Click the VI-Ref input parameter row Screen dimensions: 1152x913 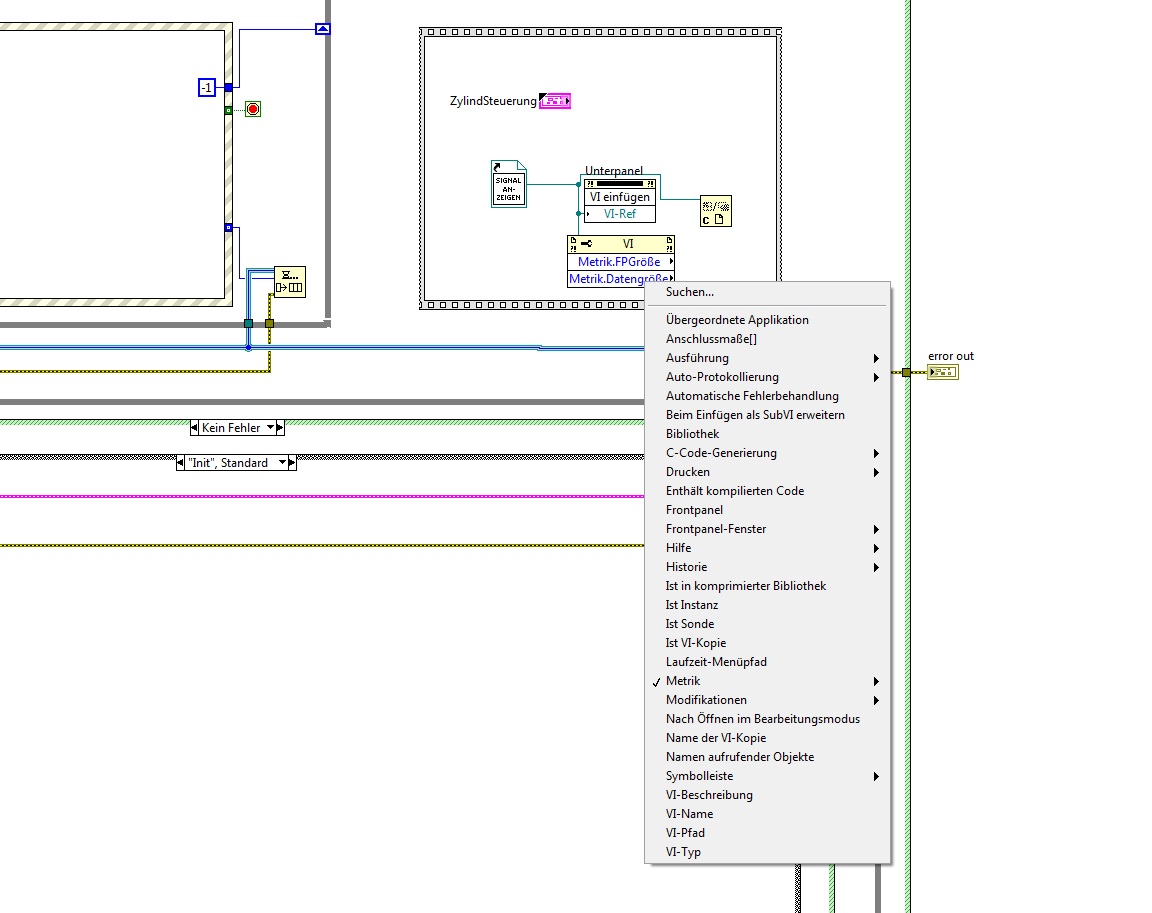(620, 214)
